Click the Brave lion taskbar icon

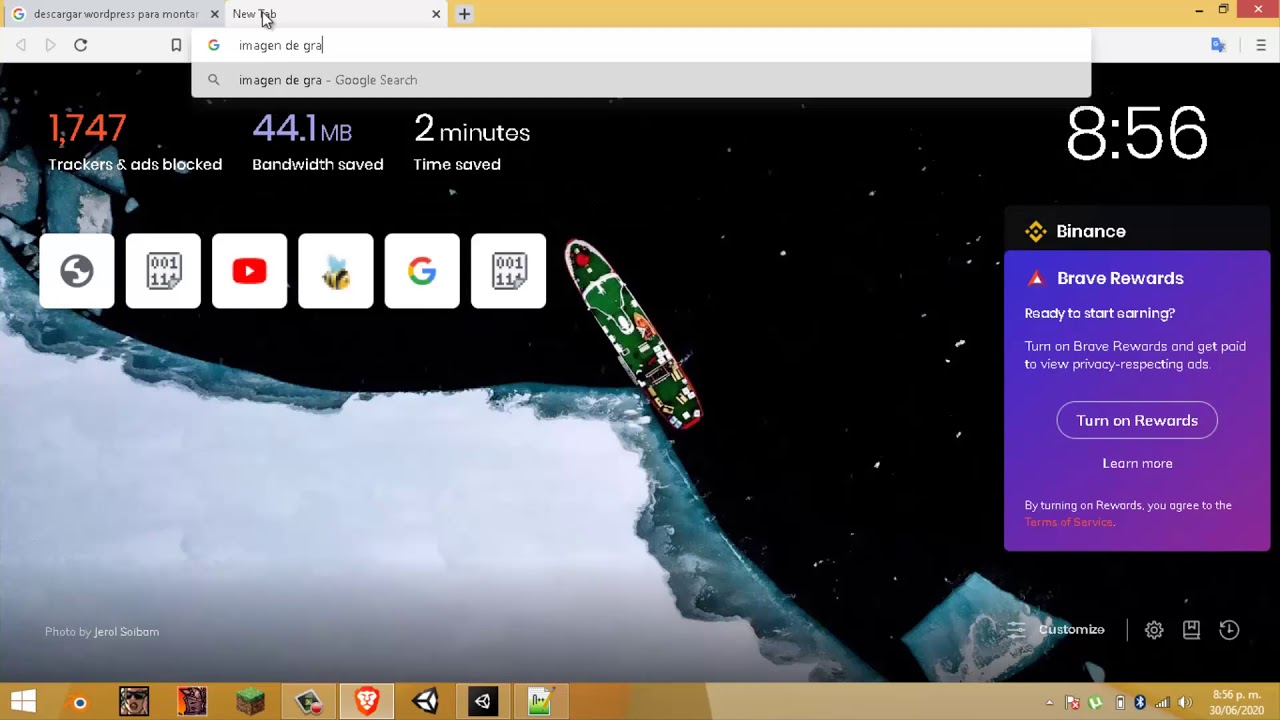click(x=367, y=702)
